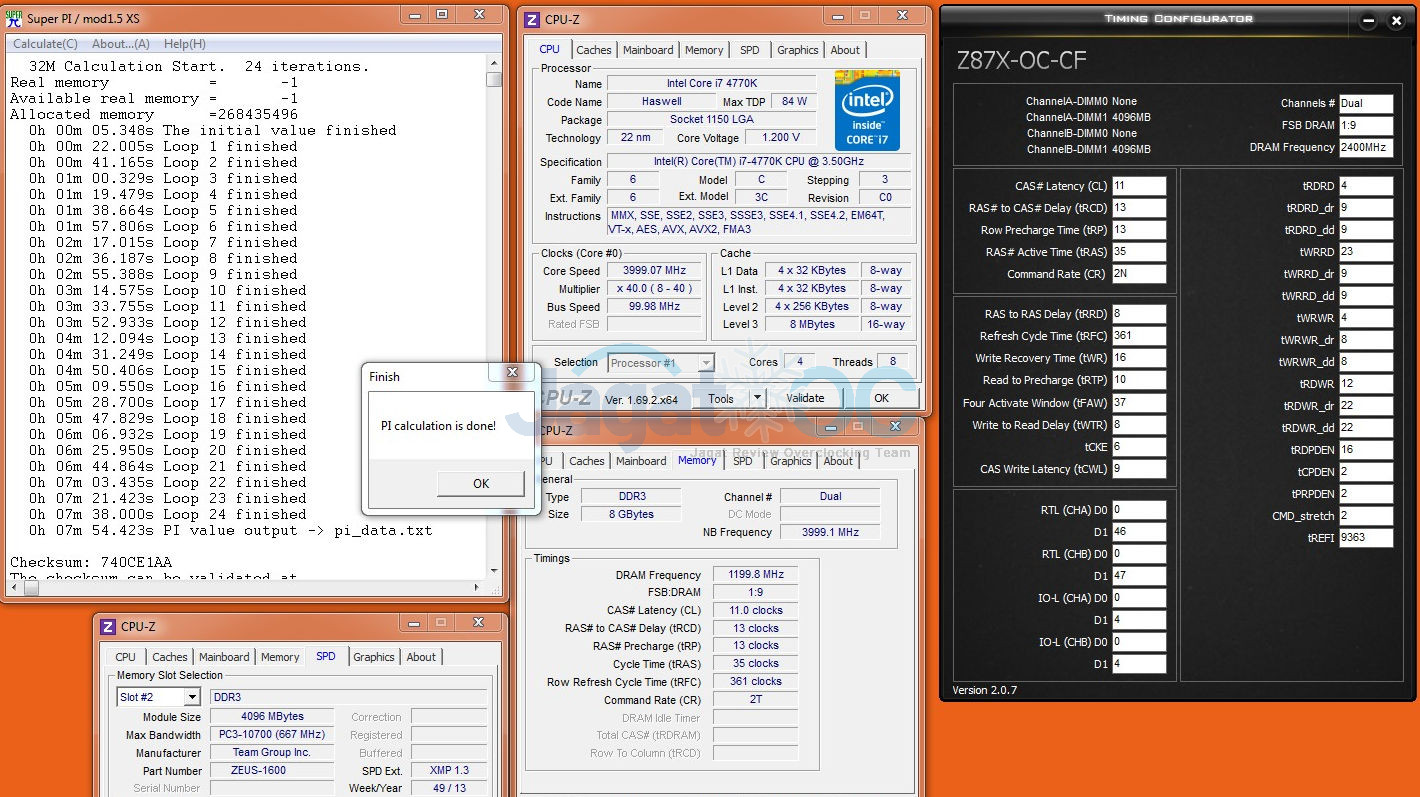
Task: Expand the Tools dropdown arrow in CPU-Z
Action: (756, 398)
